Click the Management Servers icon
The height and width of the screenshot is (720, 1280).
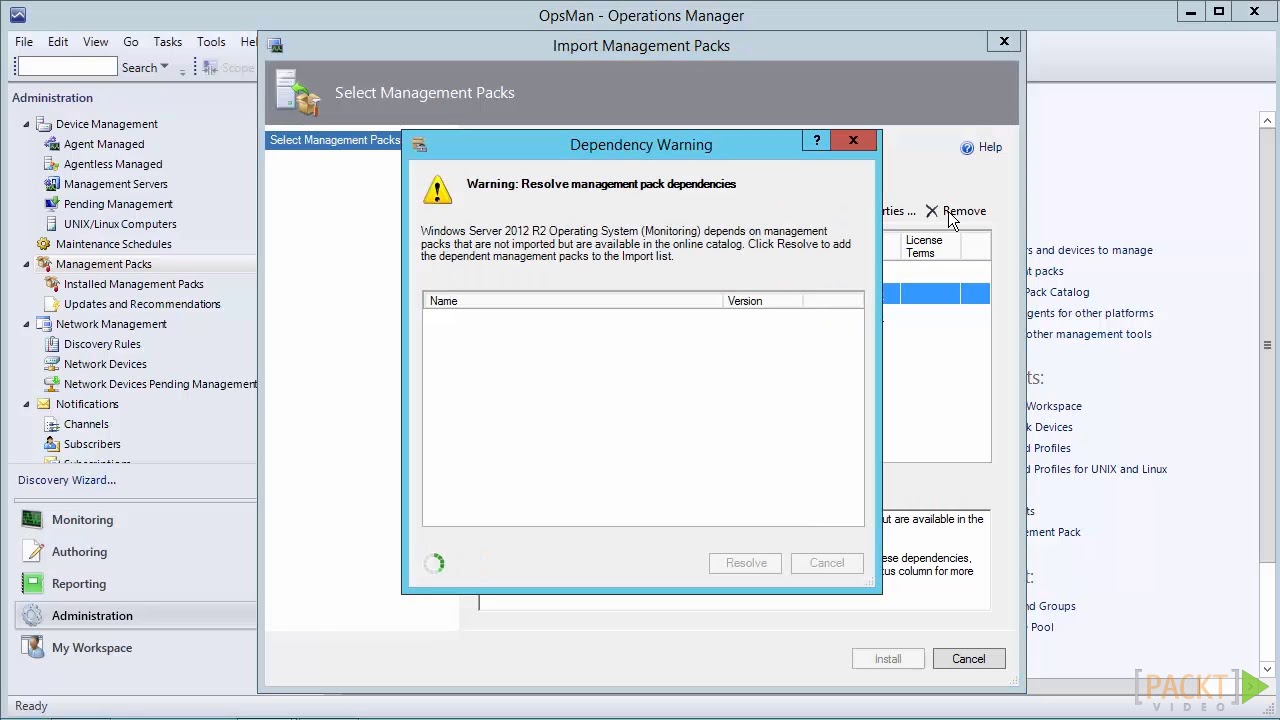coord(52,184)
